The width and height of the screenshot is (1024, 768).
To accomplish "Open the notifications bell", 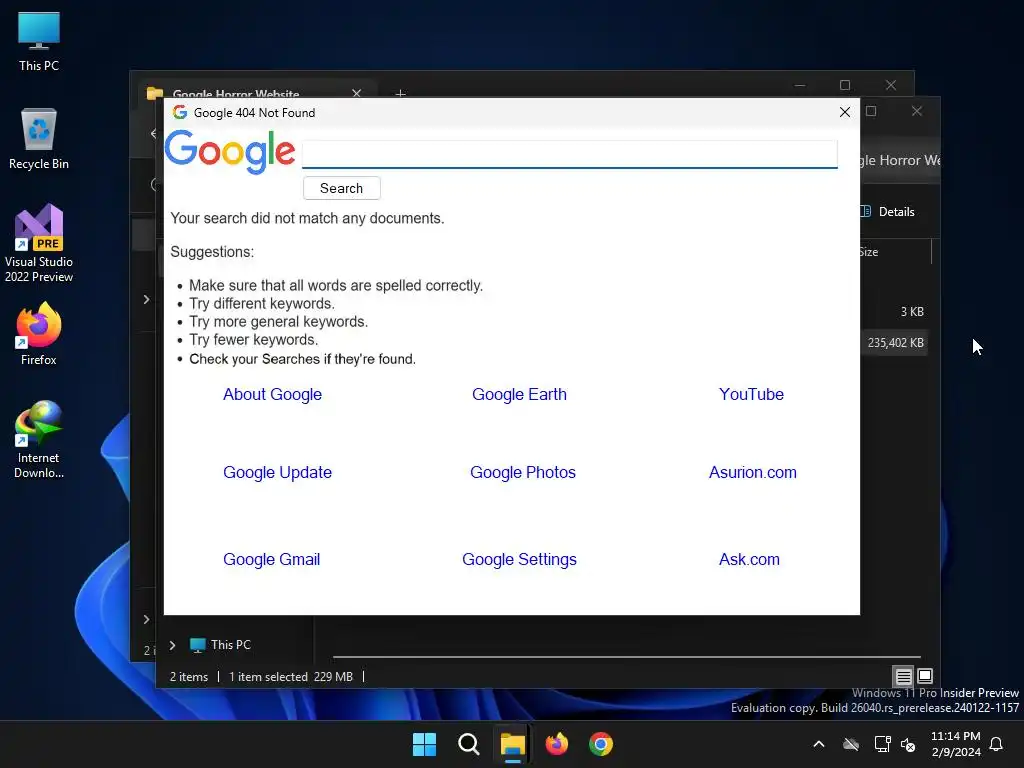I will 996,744.
